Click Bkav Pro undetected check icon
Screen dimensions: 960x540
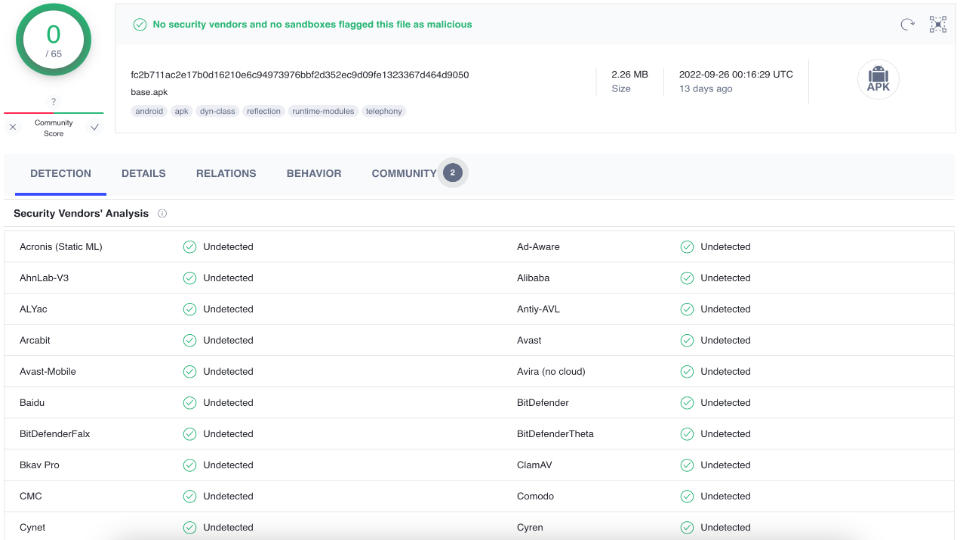[x=190, y=465]
